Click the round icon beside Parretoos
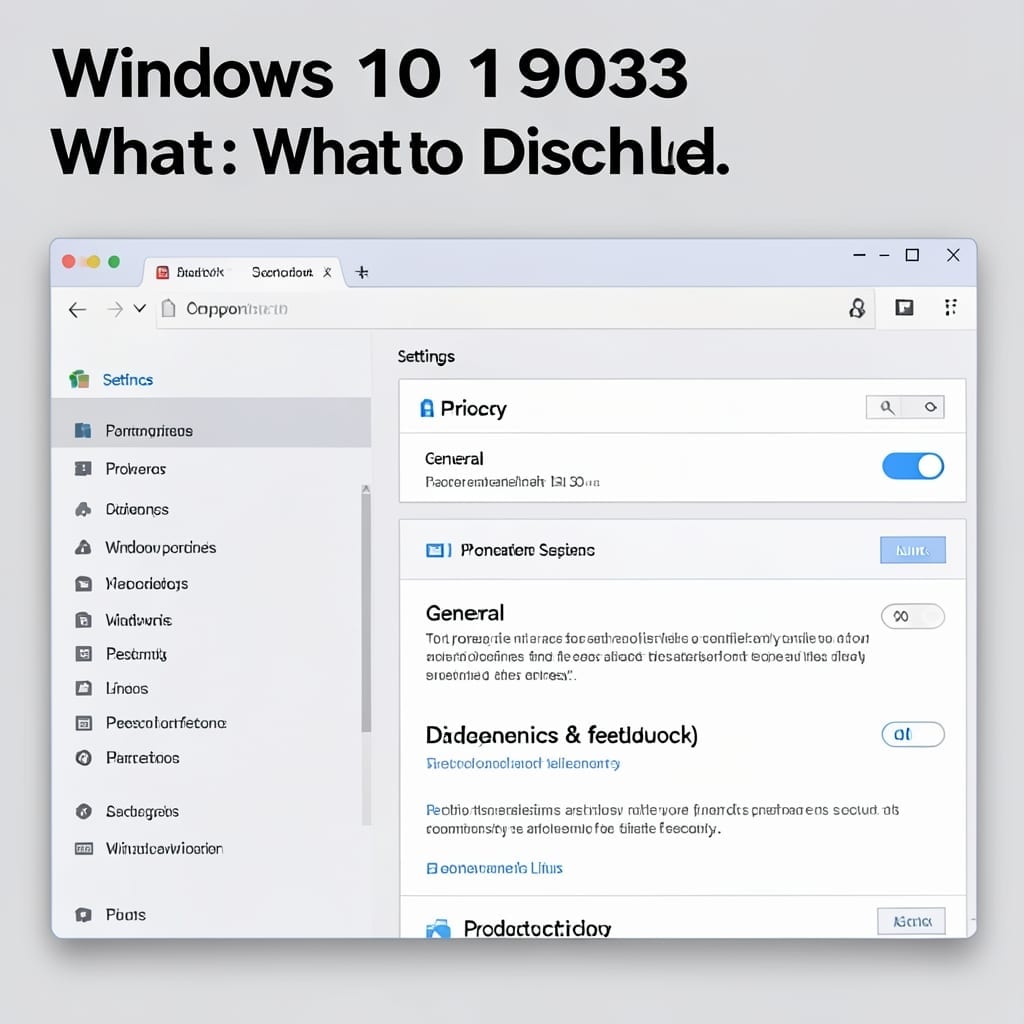Screen dimensions: 1024x1024 [84, 758]
